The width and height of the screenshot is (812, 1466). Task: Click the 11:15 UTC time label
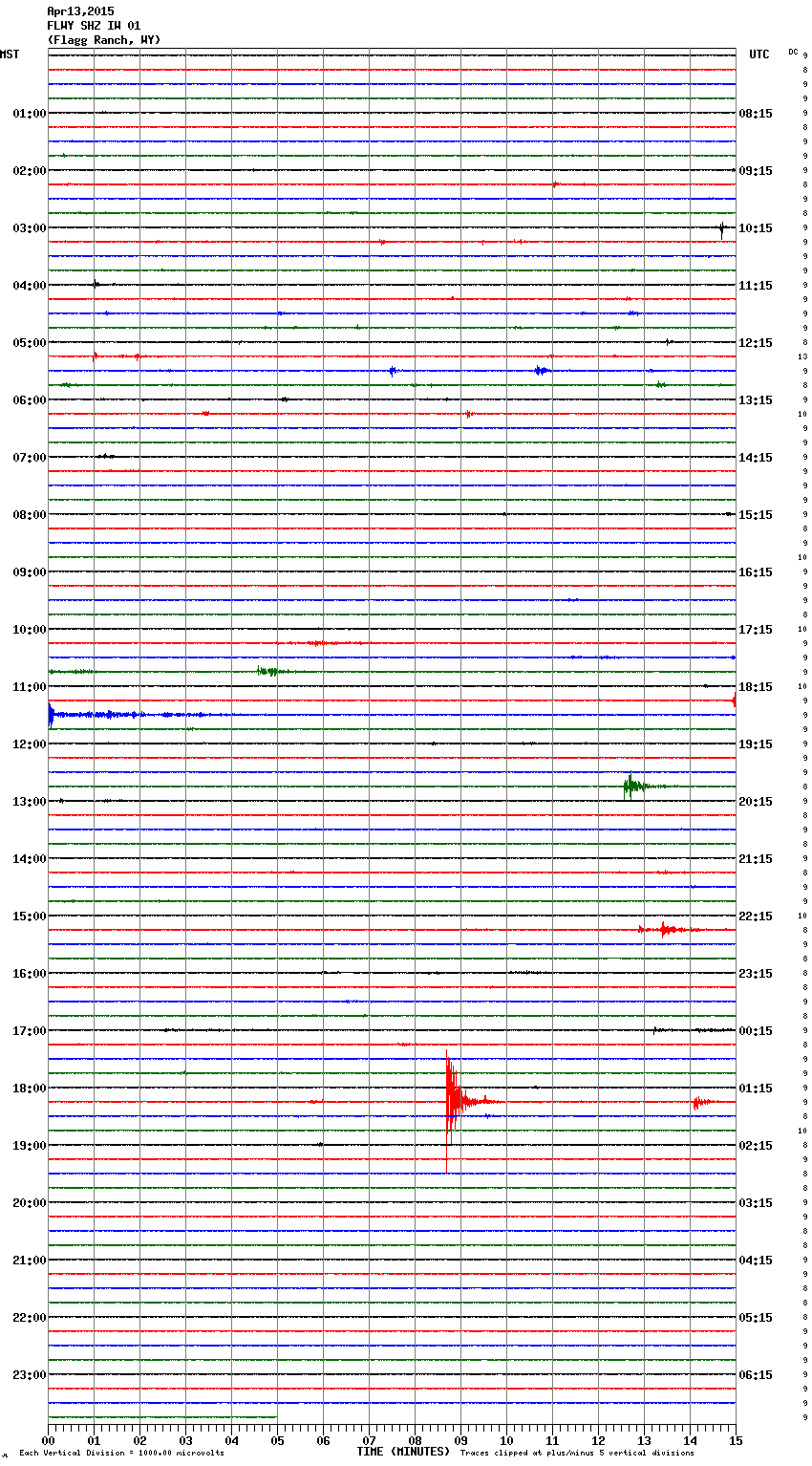(x=756, y=286)
